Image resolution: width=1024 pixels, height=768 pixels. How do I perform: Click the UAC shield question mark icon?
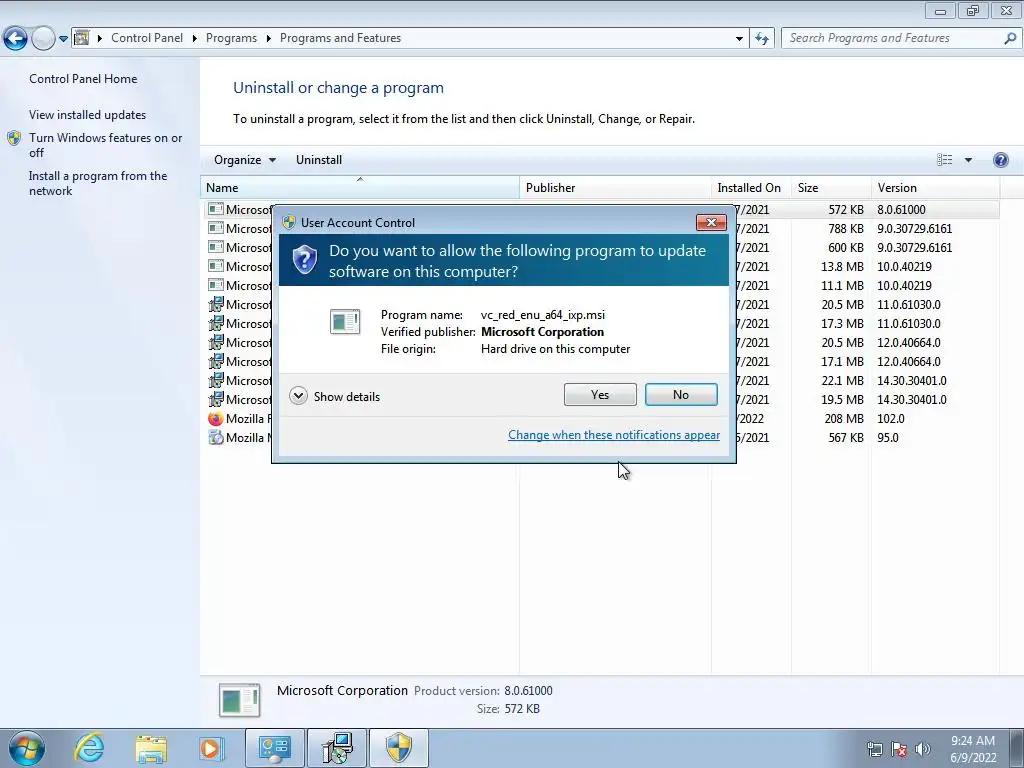click(x=305, y=260)
